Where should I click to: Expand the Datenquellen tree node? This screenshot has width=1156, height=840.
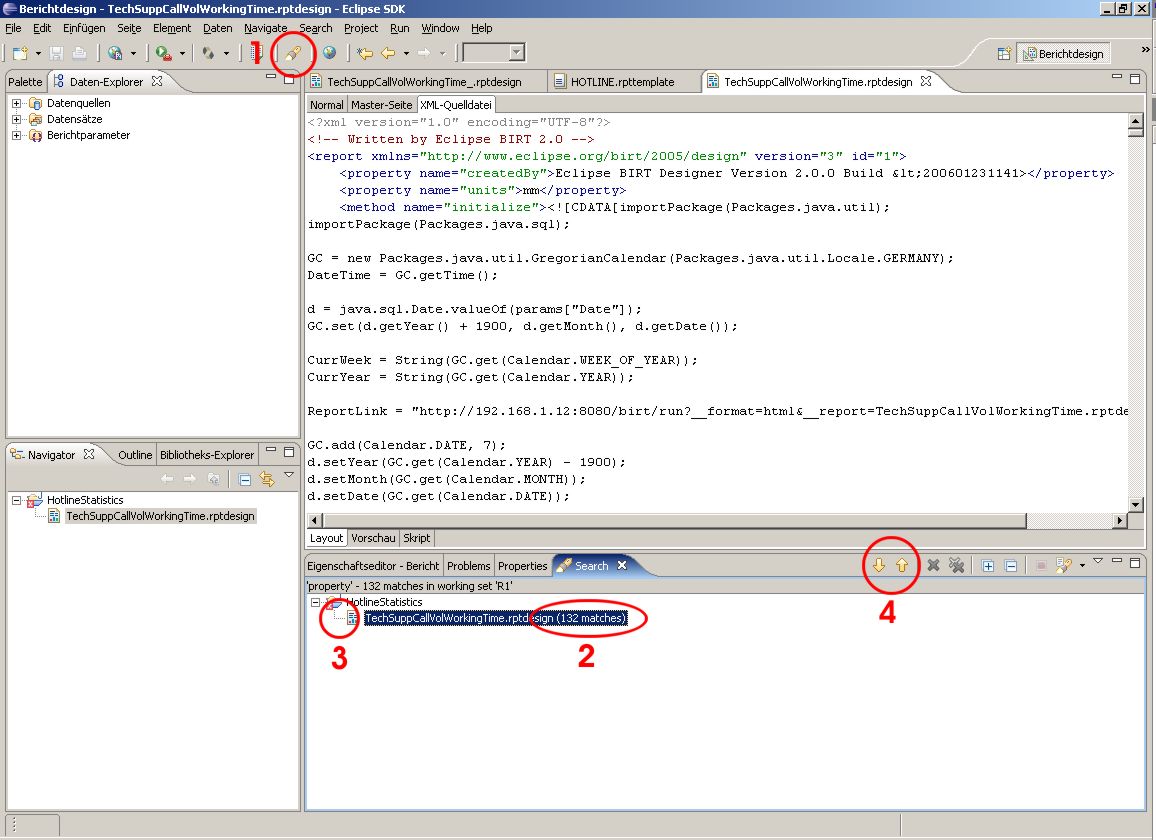[17, 103]
